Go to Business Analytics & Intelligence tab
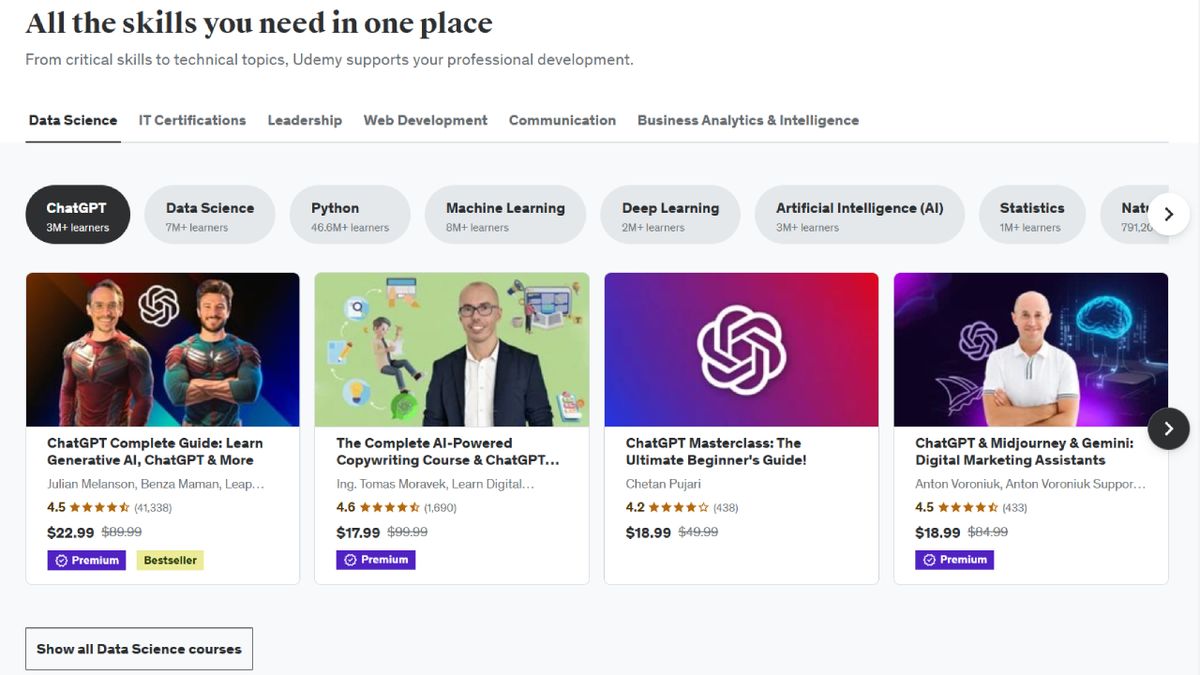Image resolution: width=1200 pixels, height=675 pixels. coord(748,120)
